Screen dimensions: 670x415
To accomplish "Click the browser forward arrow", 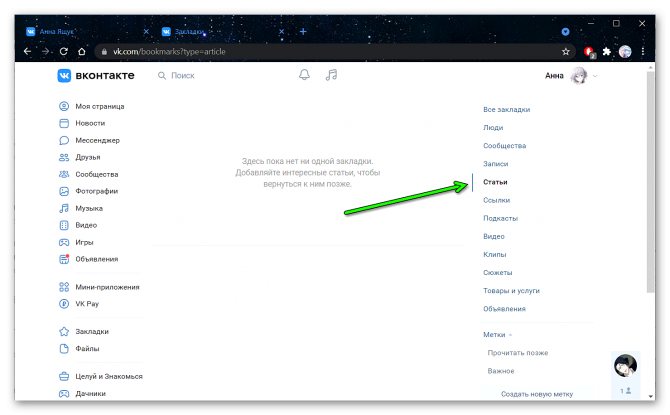I will tap(46, 52).
